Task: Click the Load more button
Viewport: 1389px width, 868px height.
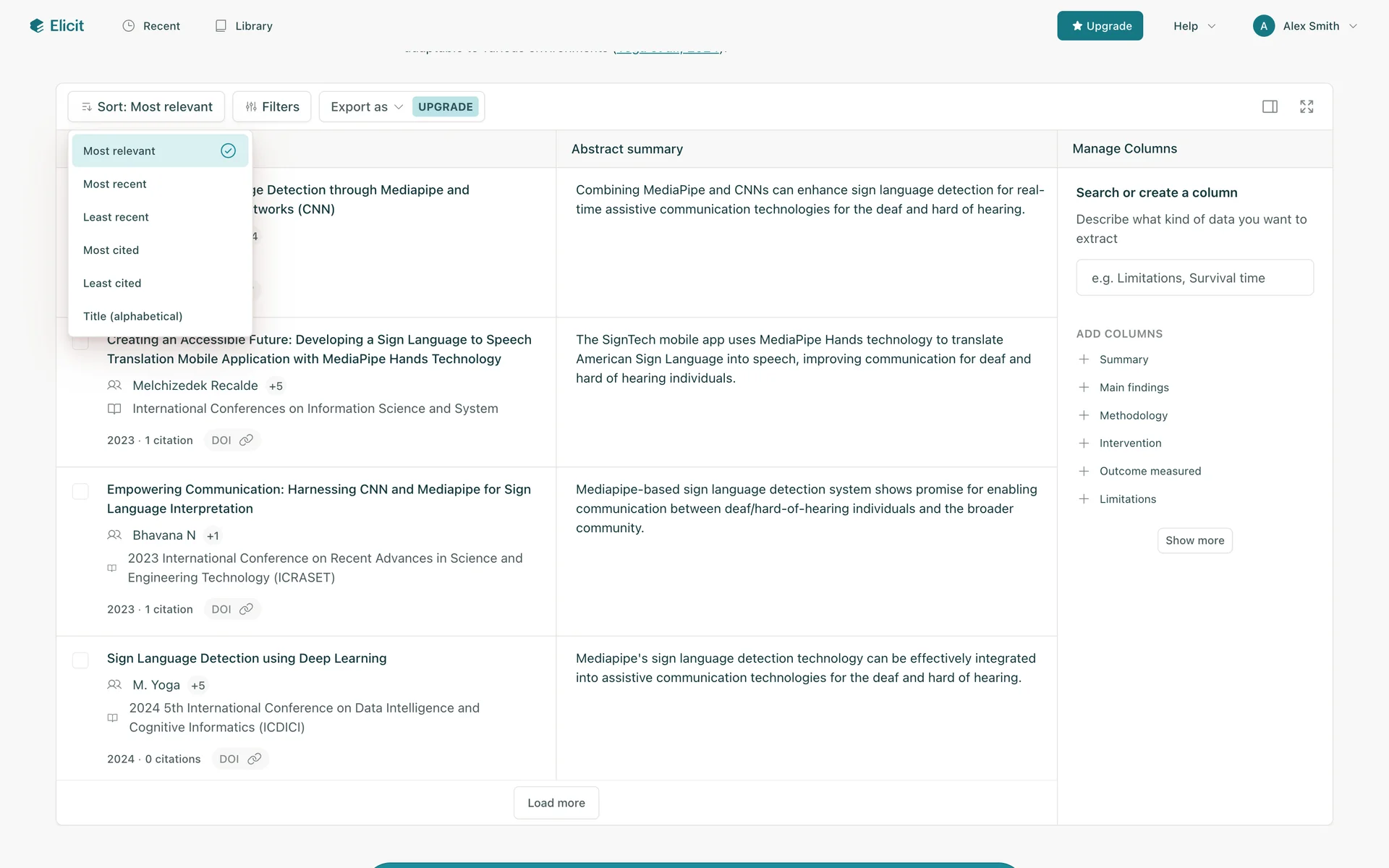Action: pyautogui.click(x=556, y=803)
